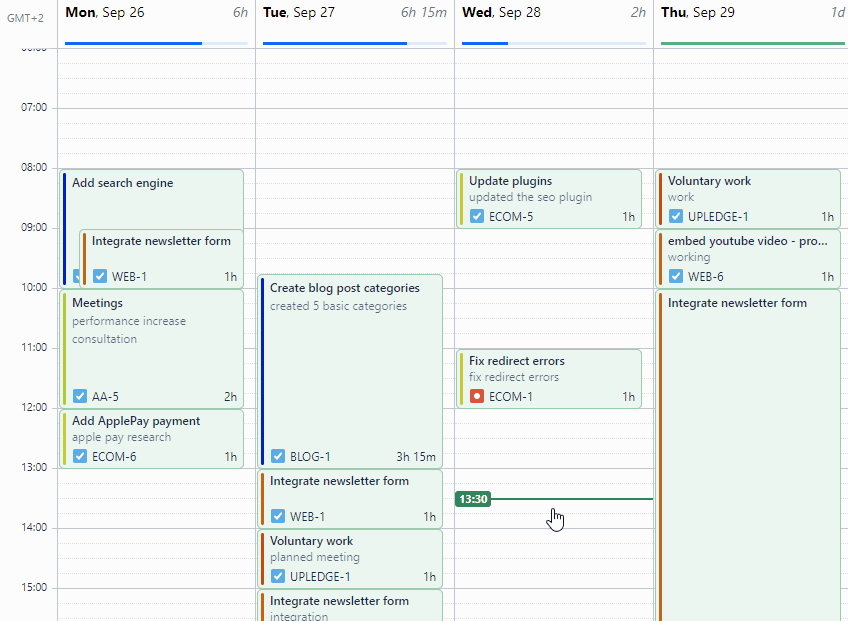Click the task icon beside Thursday's UPLEDGE-1

(x=675, y=217)
